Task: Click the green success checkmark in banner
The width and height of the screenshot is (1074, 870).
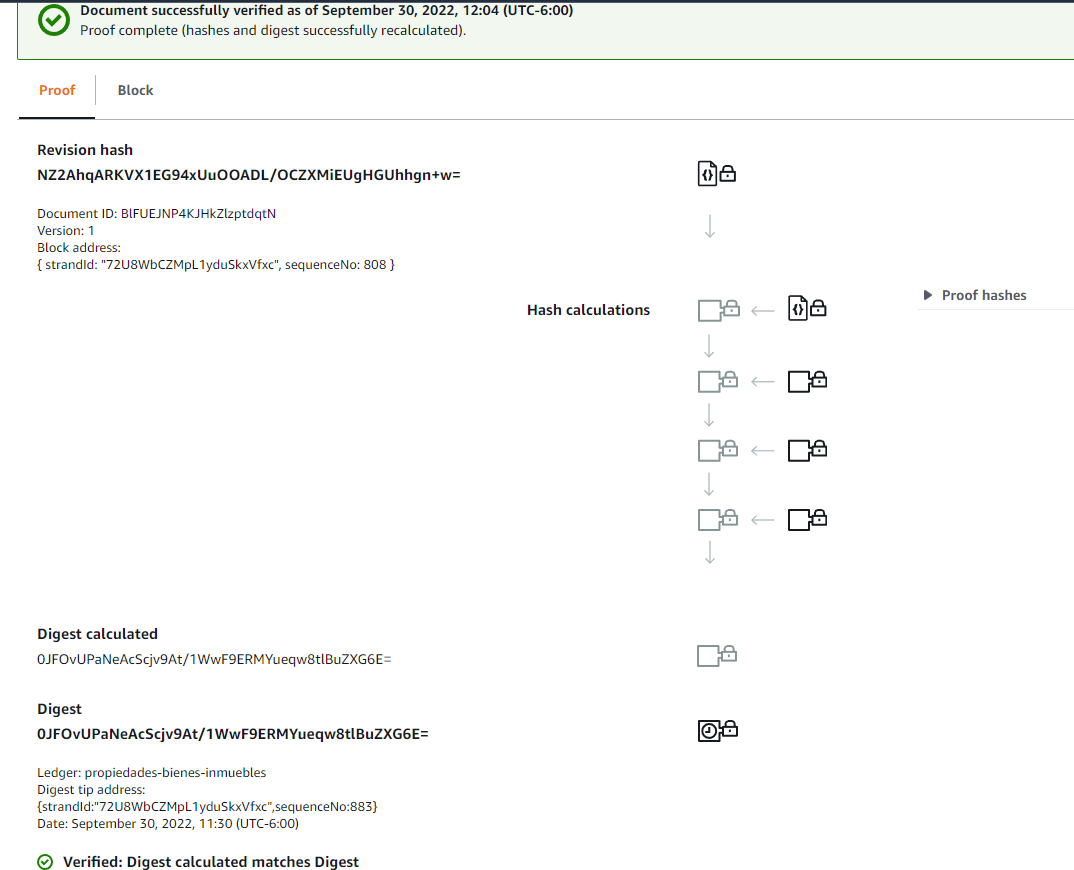Action: 54,20
